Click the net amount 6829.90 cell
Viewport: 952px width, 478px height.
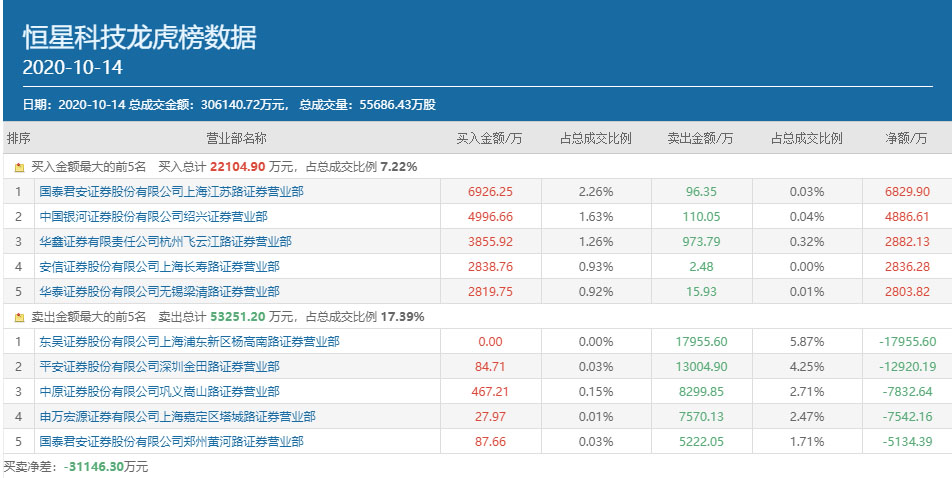[x=907, y=192]
